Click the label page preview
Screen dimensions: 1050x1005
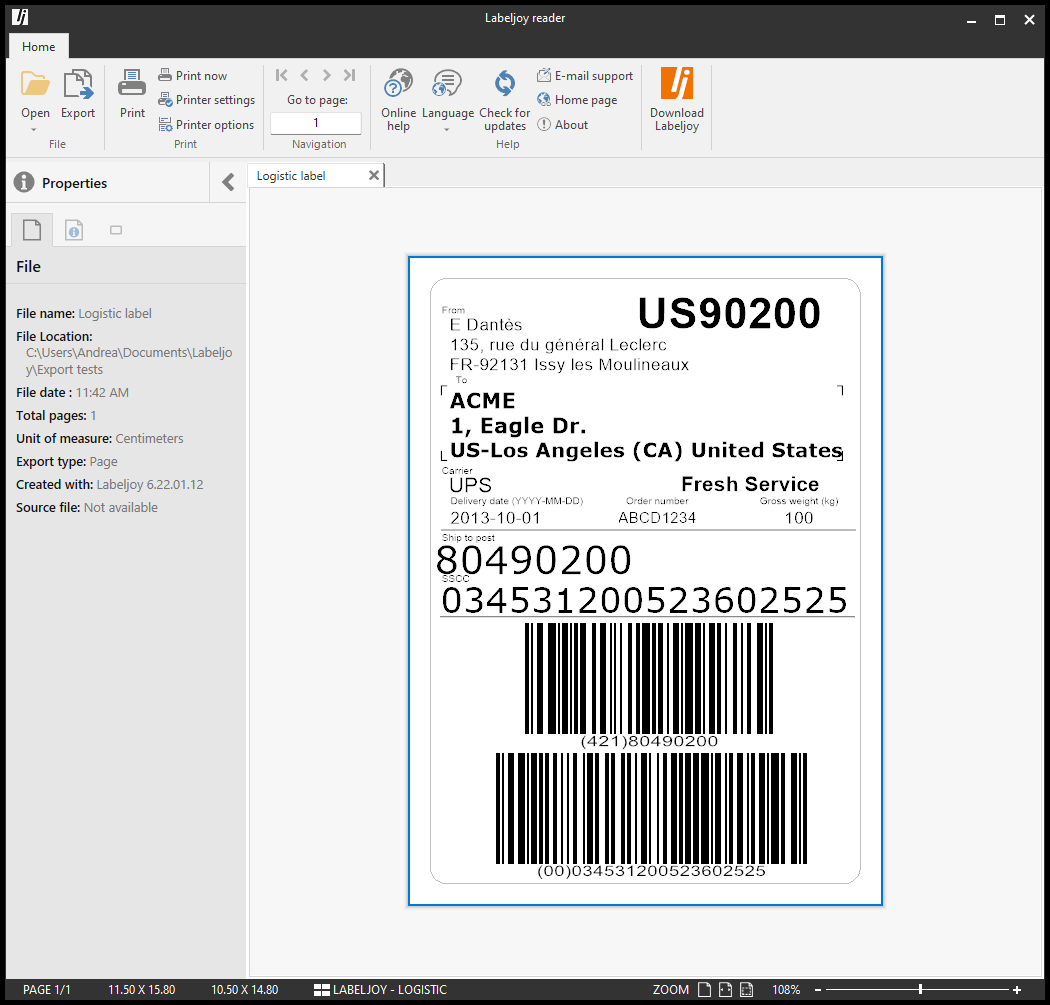[645, 581]
